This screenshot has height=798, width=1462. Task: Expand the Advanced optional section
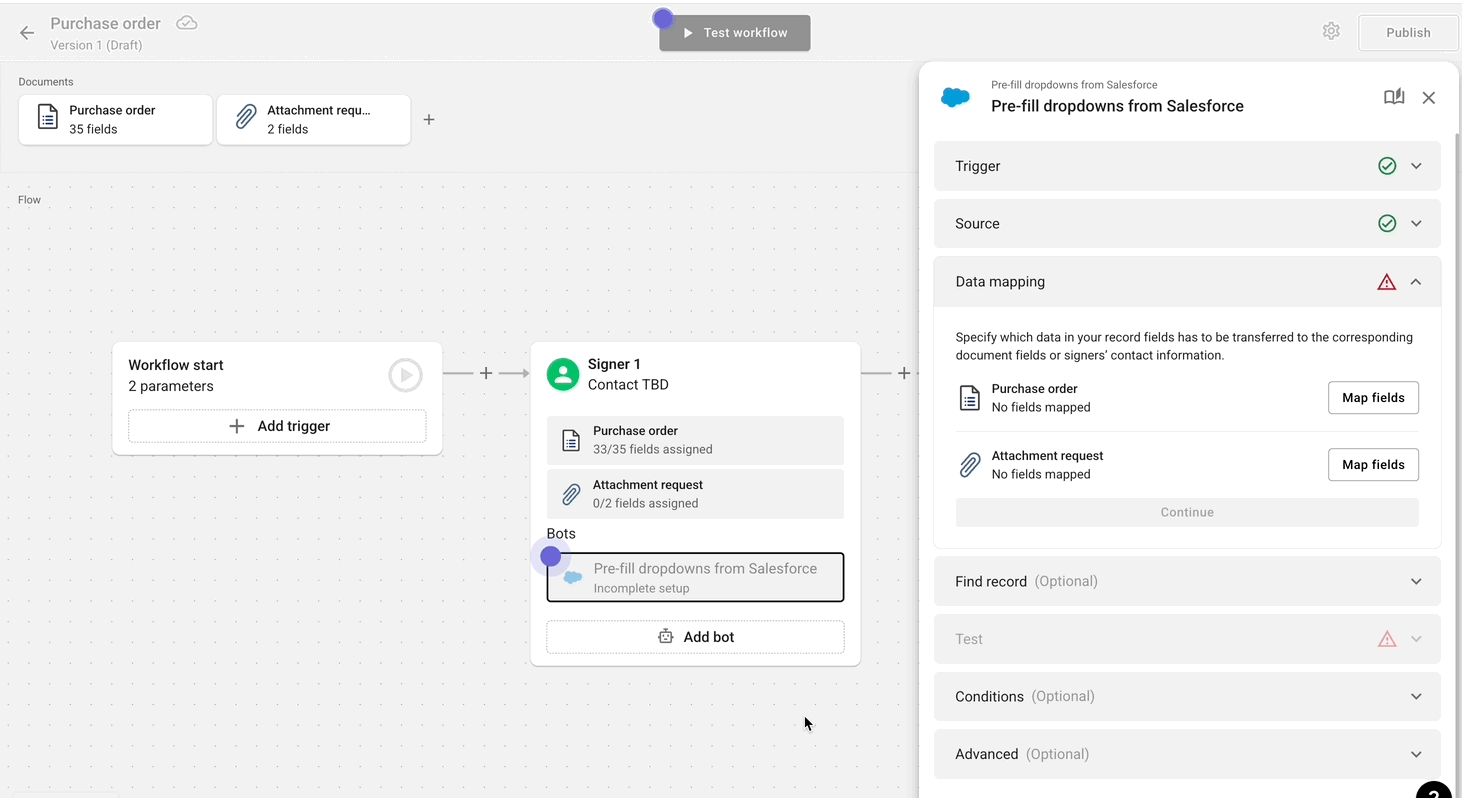coord(1416,754)
